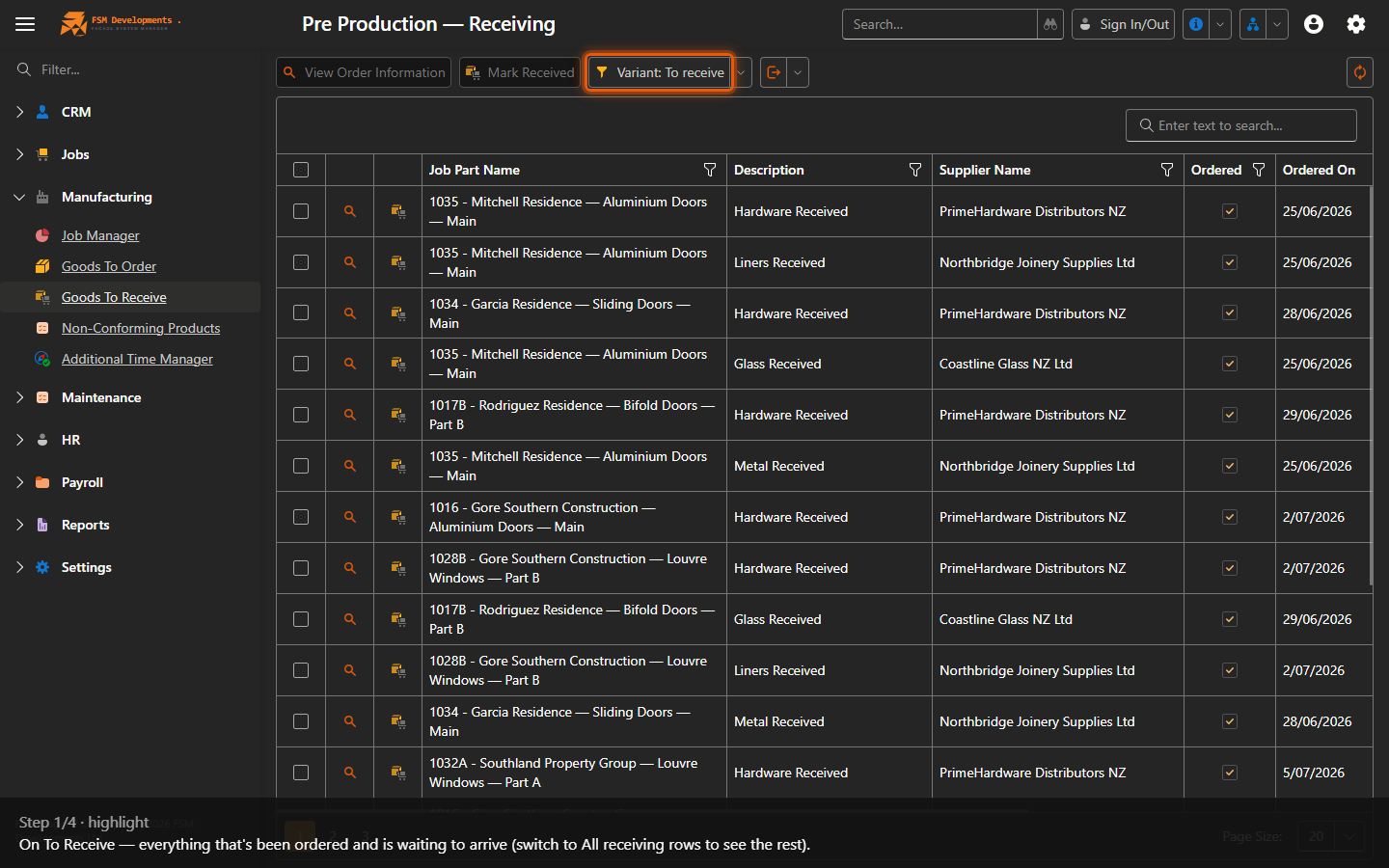The width and height of the screenshot is (1389, 868).
Task: Open Goods To Receive page
Action: pyautogui.click(x=114, y=297)
